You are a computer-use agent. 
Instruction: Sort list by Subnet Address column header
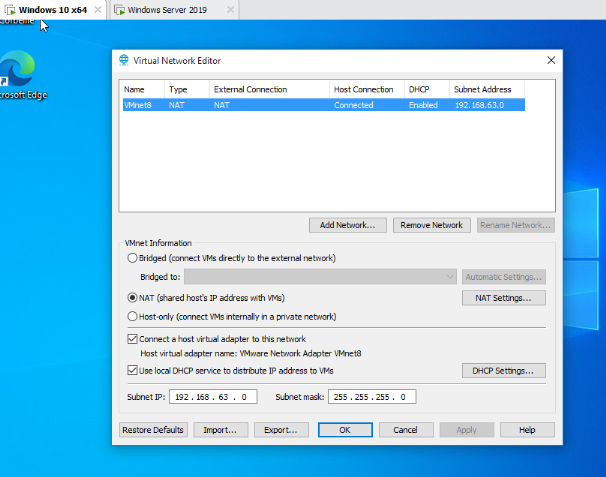(x=486, y=89)
